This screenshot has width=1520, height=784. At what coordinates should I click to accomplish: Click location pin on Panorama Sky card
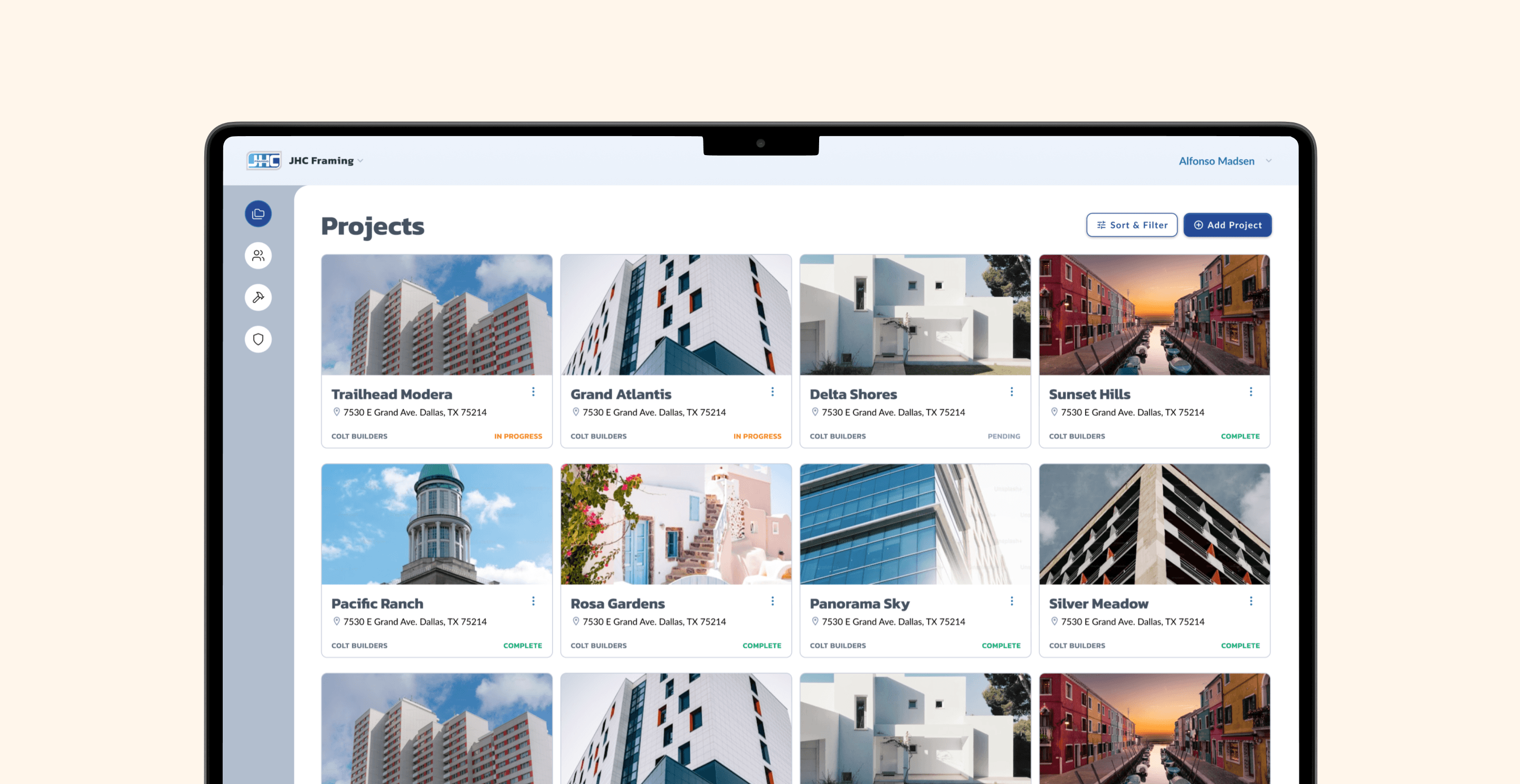815,621
